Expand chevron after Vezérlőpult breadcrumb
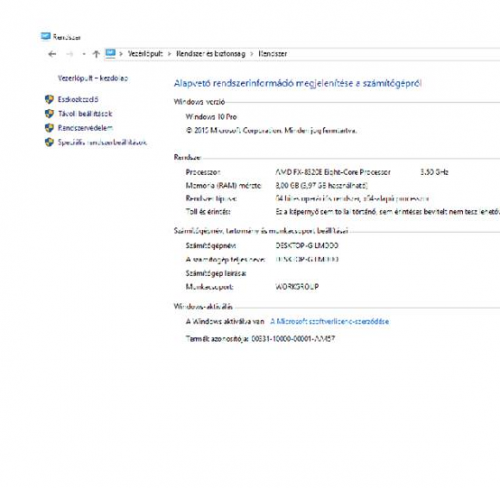The height and width of the screenshot is (488, 500). [169, 54]
